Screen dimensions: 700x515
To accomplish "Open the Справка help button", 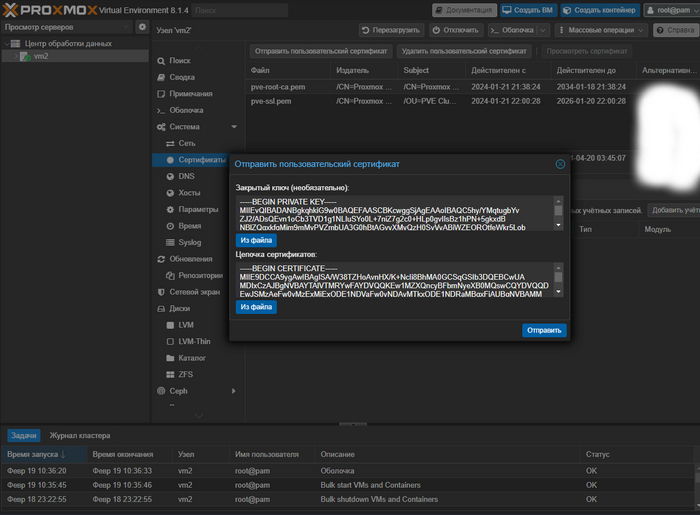I will 675,30.
